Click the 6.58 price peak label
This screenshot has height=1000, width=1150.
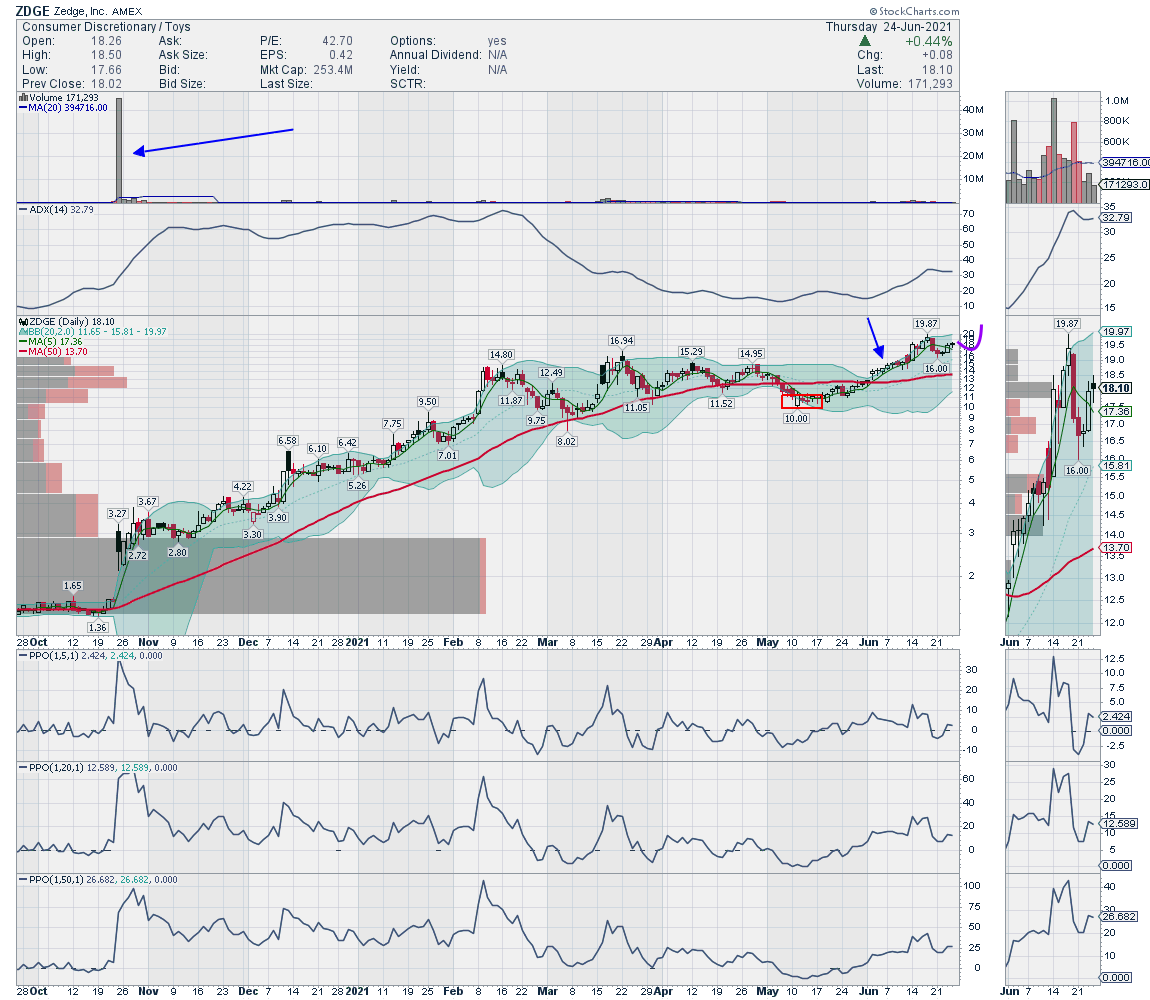pyautogui.click(x=288, y=440)
